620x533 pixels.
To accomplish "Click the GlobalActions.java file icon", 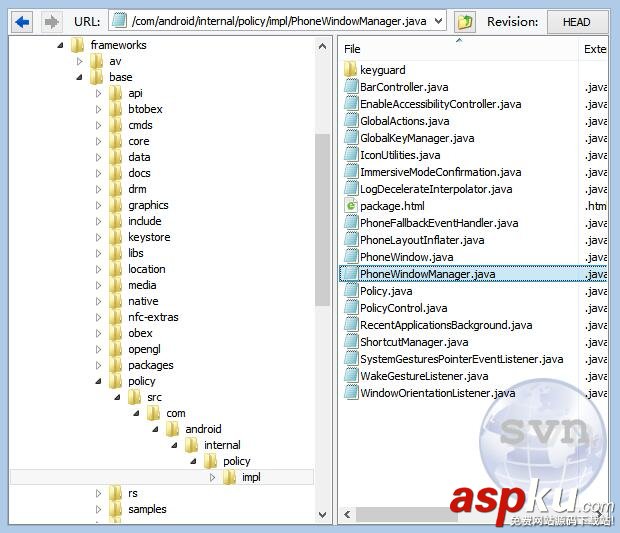I will click(x=351, y=121).
